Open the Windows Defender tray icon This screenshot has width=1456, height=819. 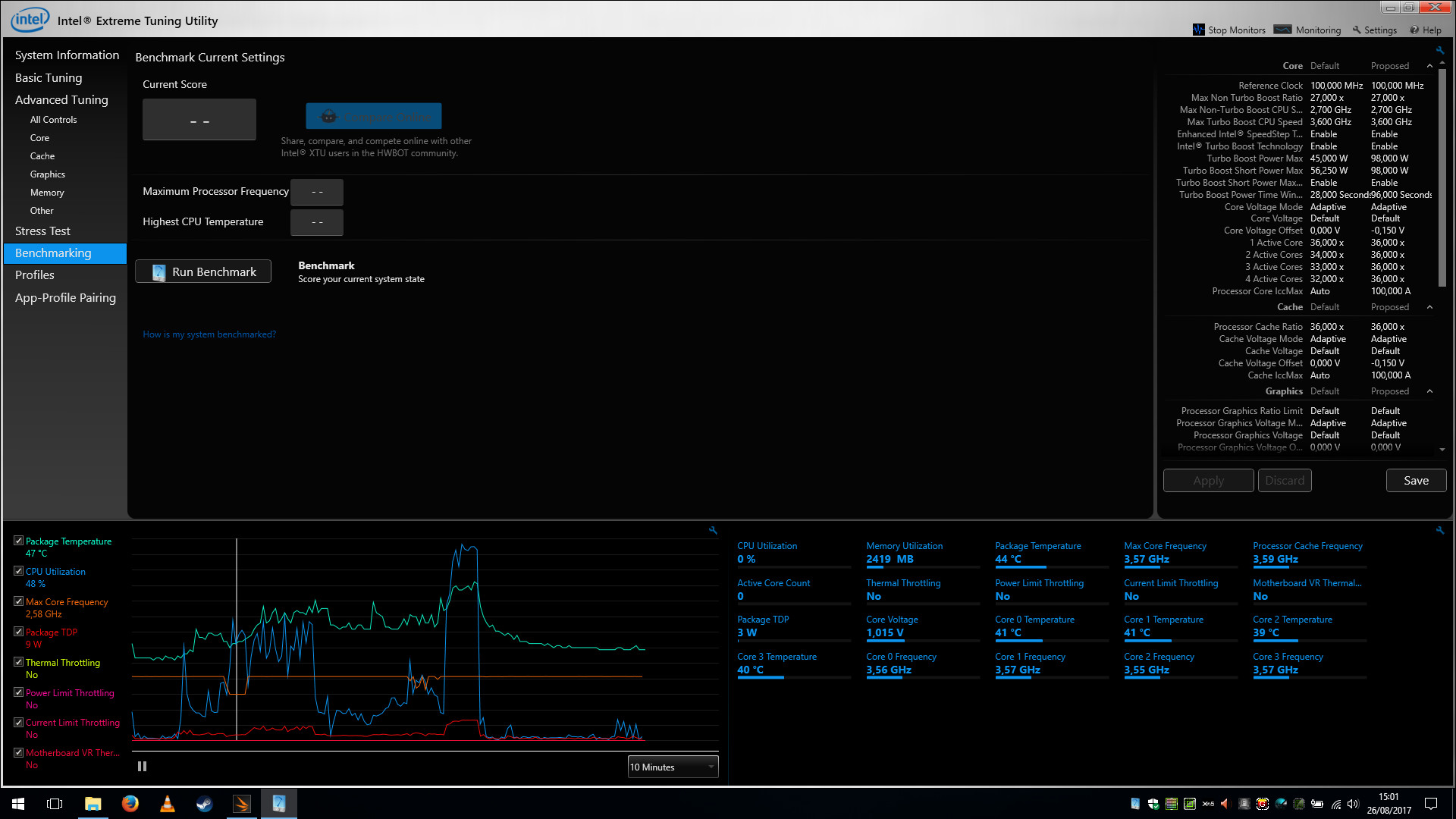pyautogui.click(x=1153, y=804)
